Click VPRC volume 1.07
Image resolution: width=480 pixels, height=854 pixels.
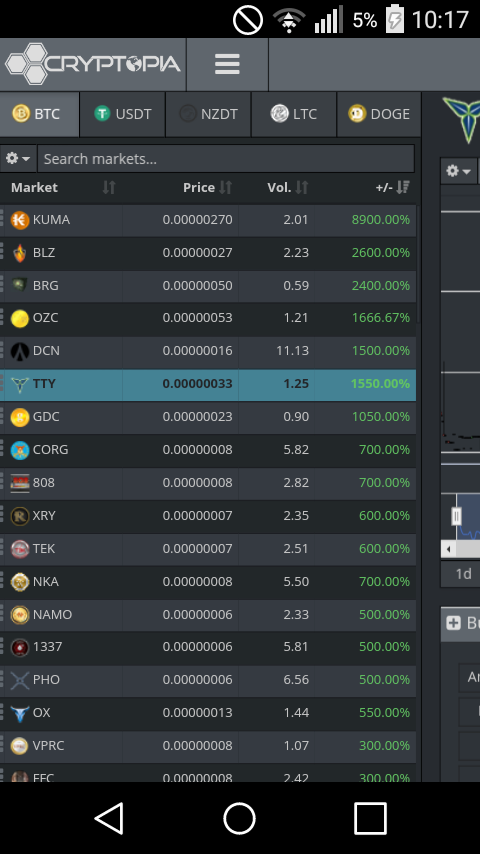pos(296,746)
